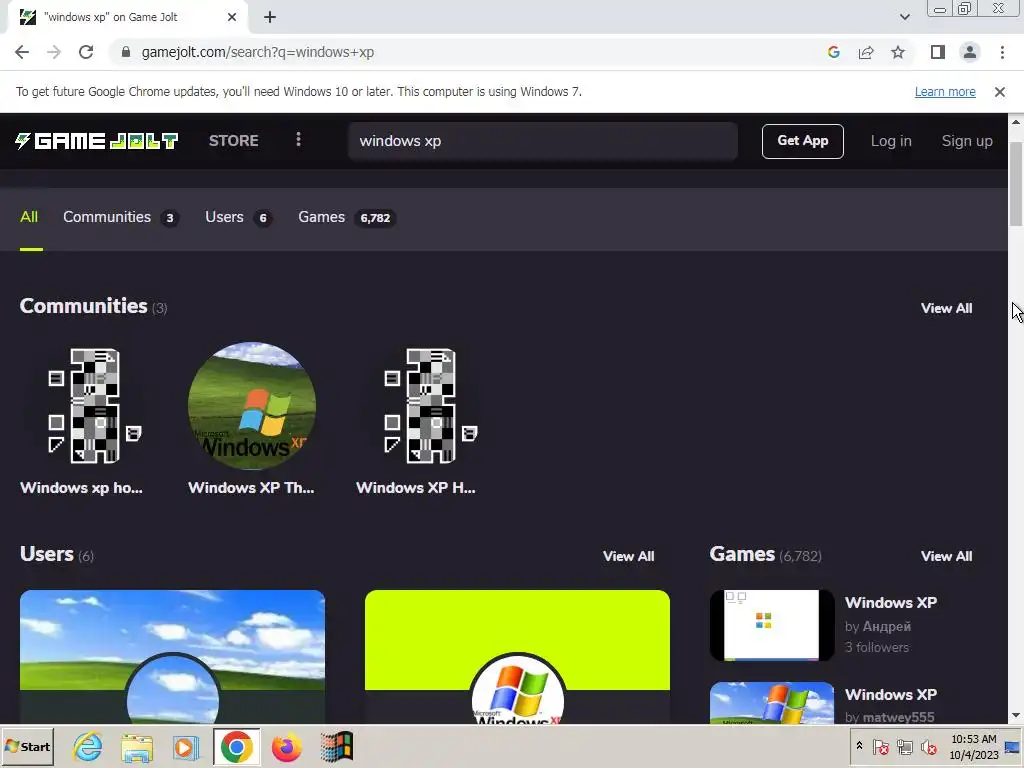Switch to the Users tab
The width and height of the screenshot is (1024, 768).
[x=238, y=217]
